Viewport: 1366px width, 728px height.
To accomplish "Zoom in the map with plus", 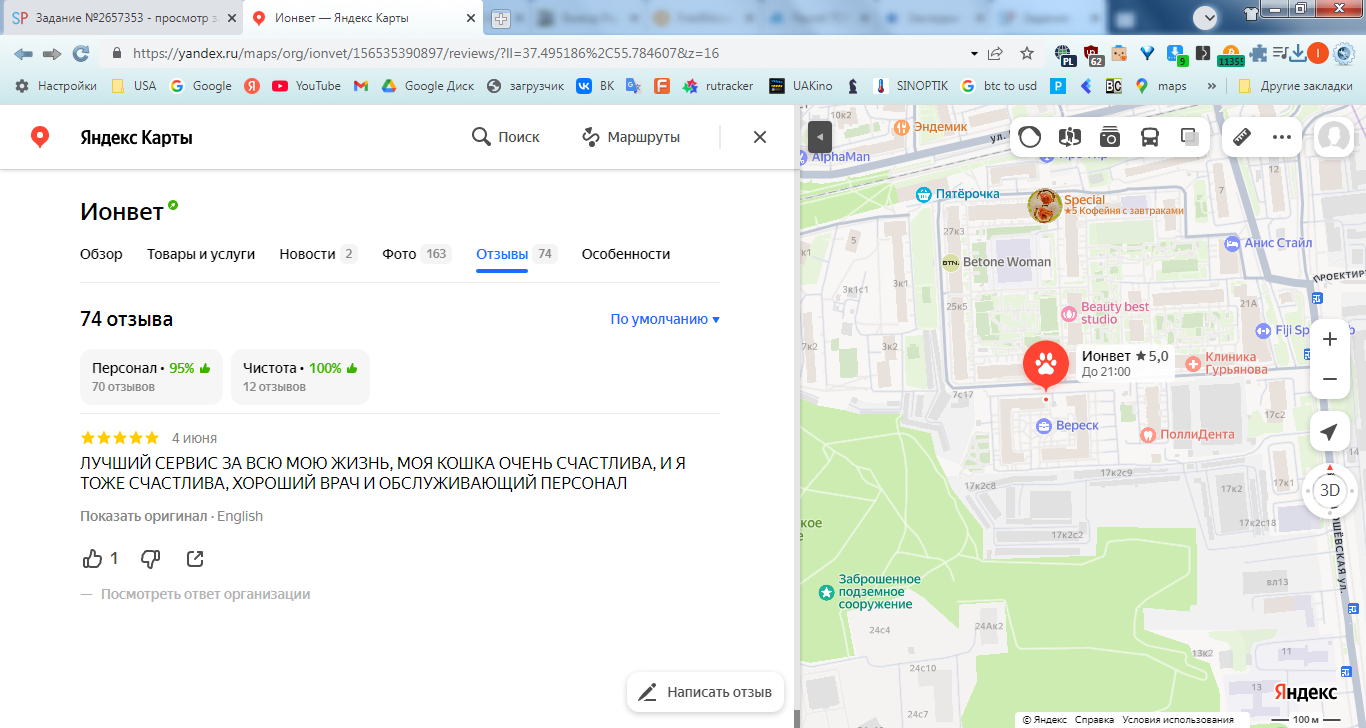I will [1329, 339].
